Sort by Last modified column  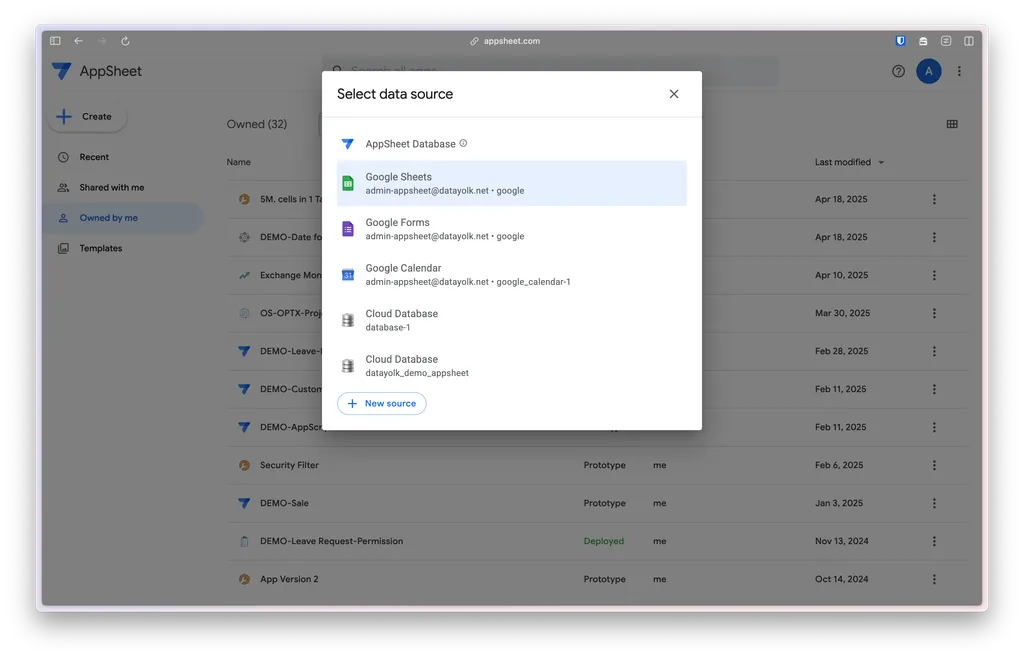point(849,162)
